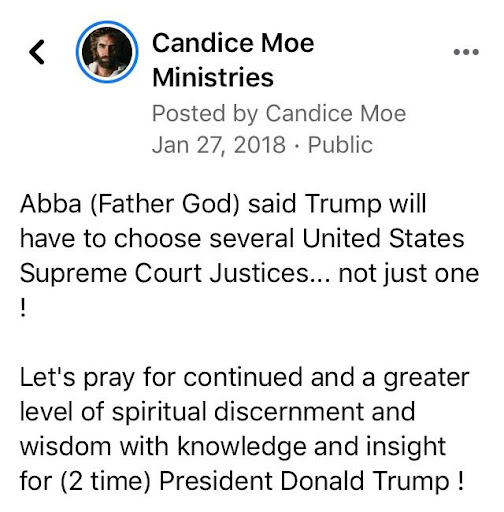Tap the 'President Donald Trump' text line
504x512 pixels.
(242, 481)
